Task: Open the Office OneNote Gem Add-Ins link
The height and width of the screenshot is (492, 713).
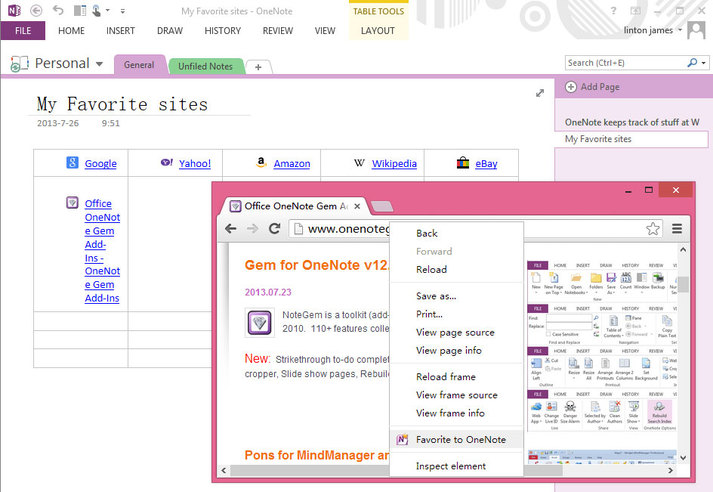Action: pyautogui.click(x=102, y=251)
